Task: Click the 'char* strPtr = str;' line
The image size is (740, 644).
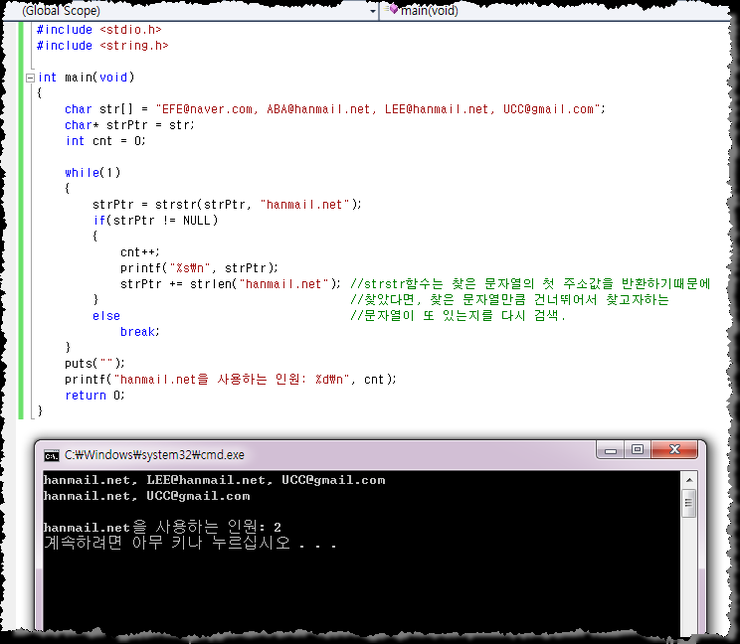Action: [x=129, y=125]
